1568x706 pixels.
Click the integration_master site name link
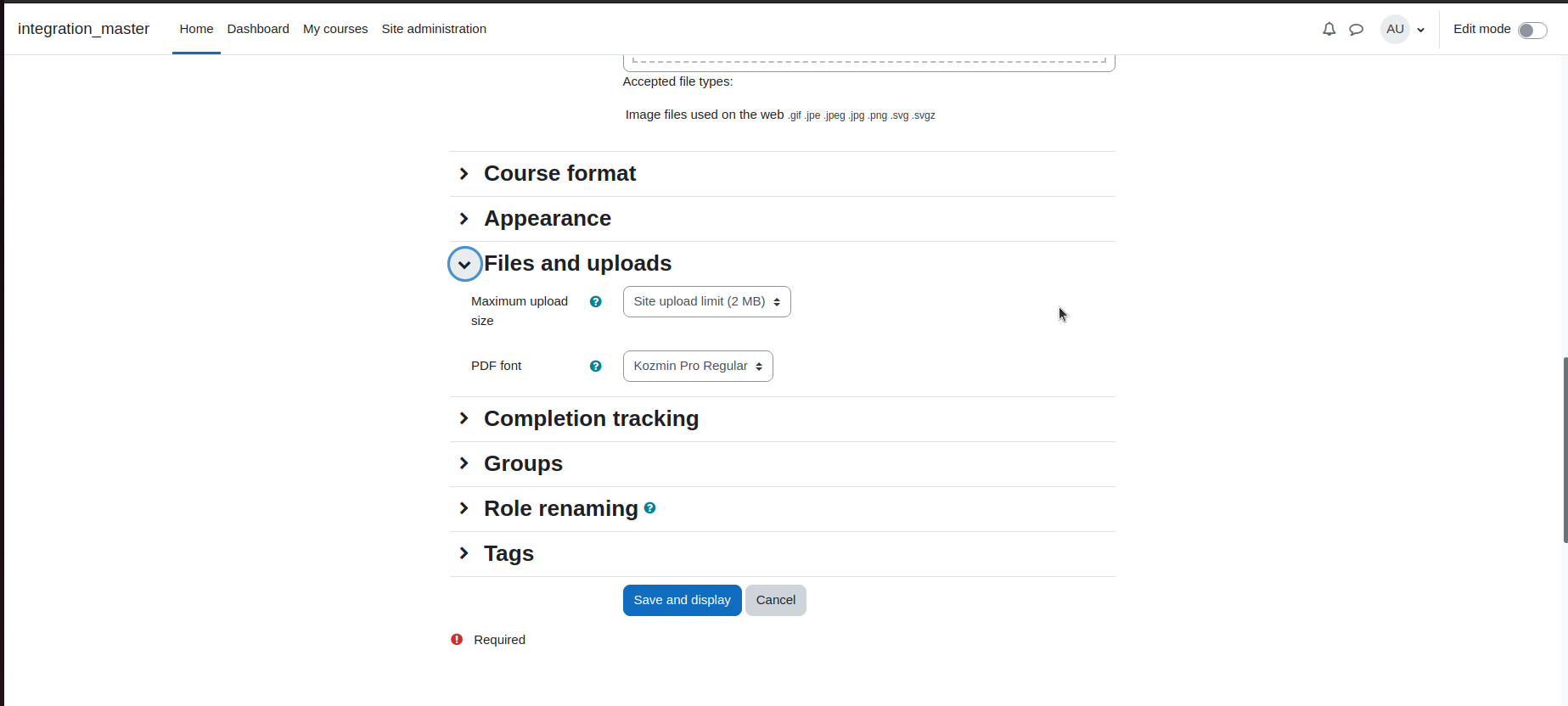pyautogui.click(x=83, y=29)
